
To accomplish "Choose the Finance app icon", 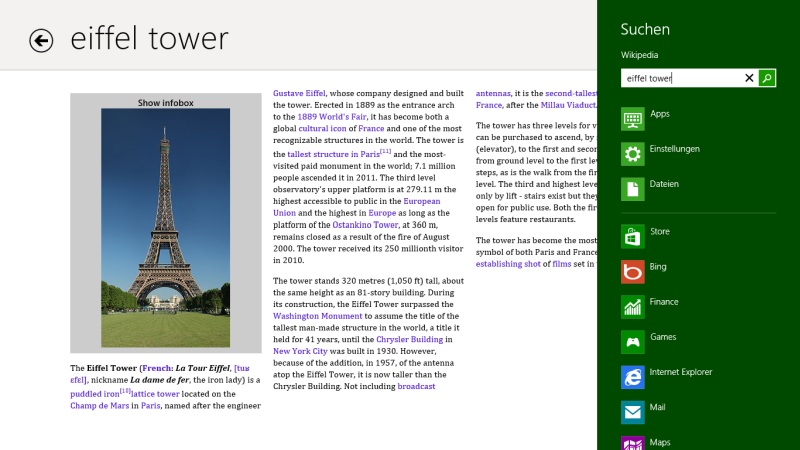I will [x=633, y=307].
